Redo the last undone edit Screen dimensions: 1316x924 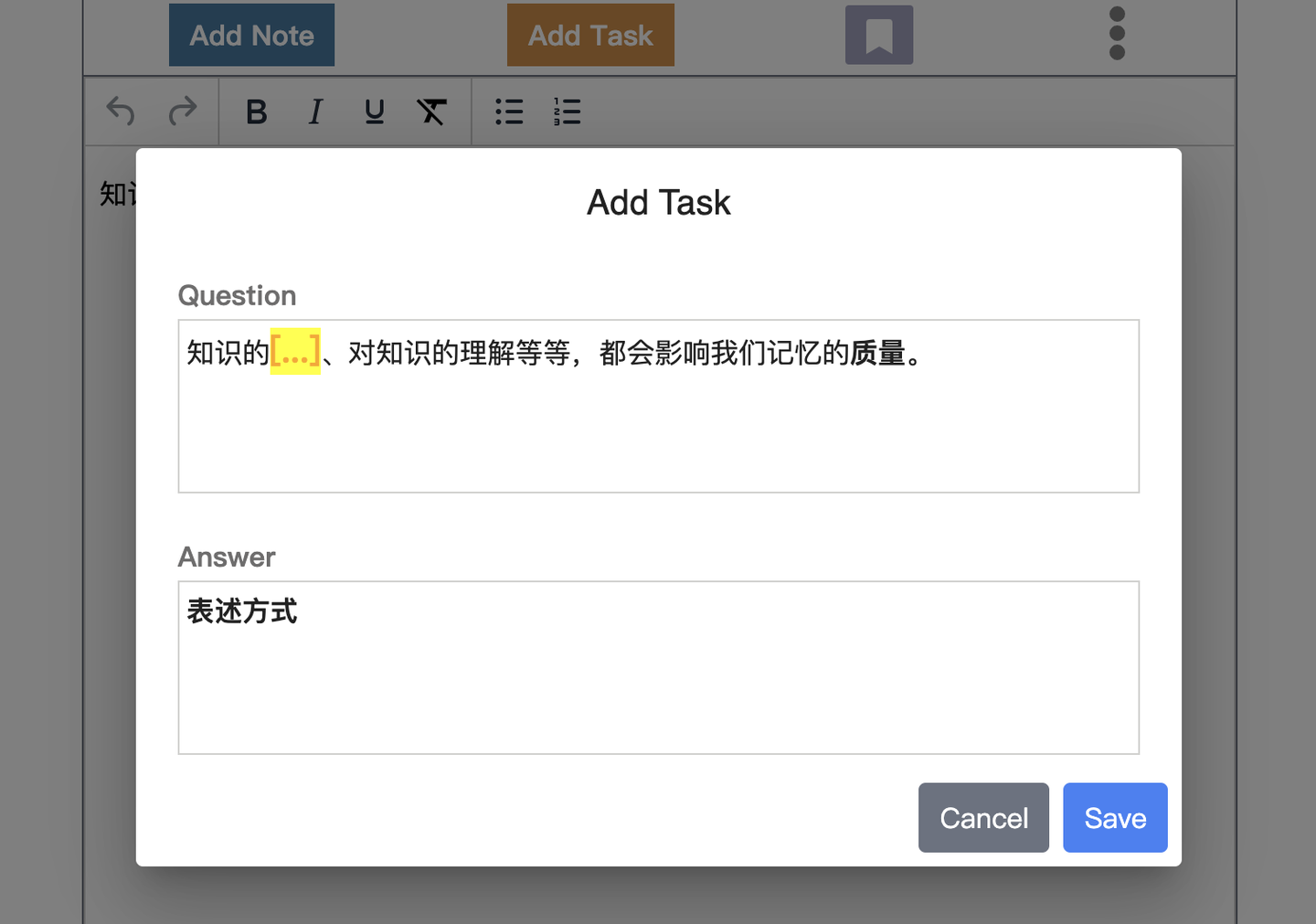click(x=183, y=112)
